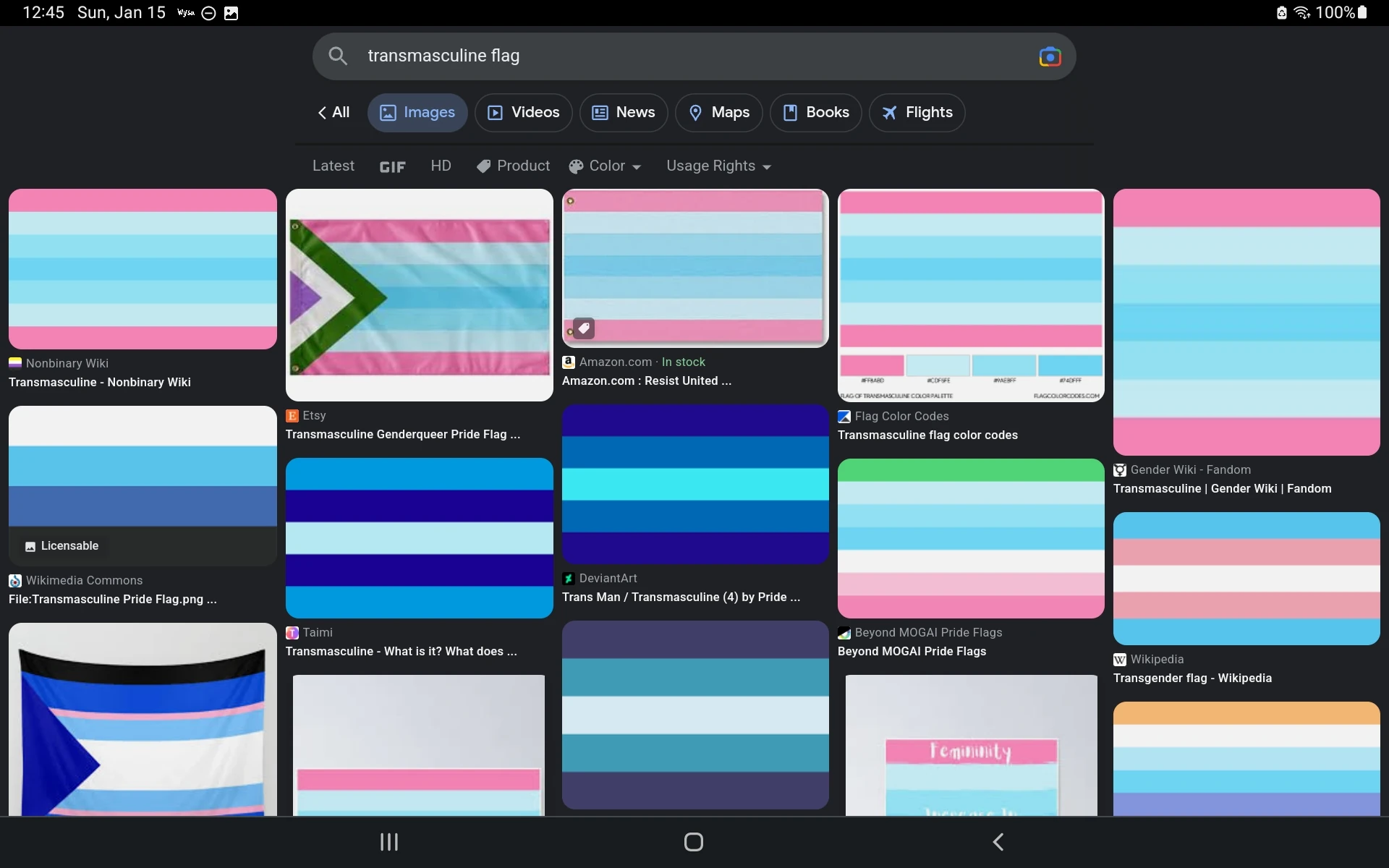Switch to the Videos tab
Image resolution: width=1389 pixels, height=868 pixels.
pos(523,112)
